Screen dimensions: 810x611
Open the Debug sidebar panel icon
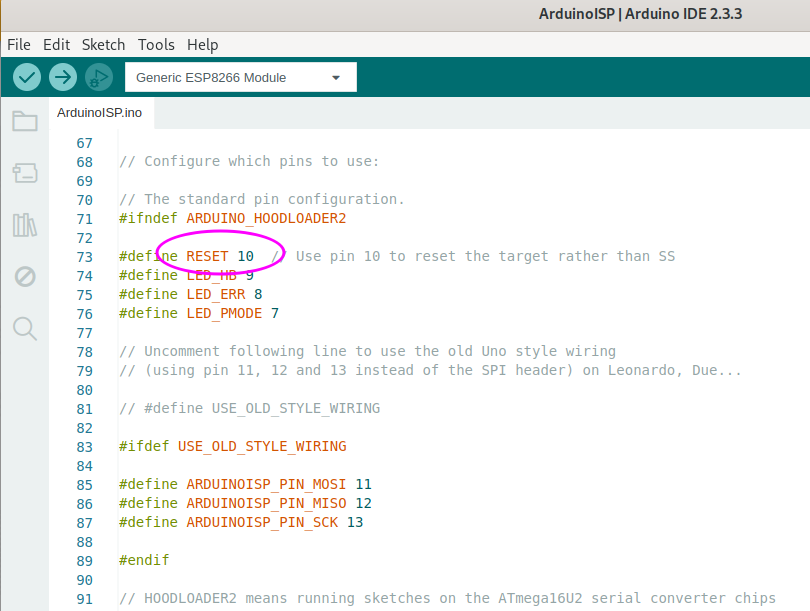pyautogui.click(x=25, y=277)
